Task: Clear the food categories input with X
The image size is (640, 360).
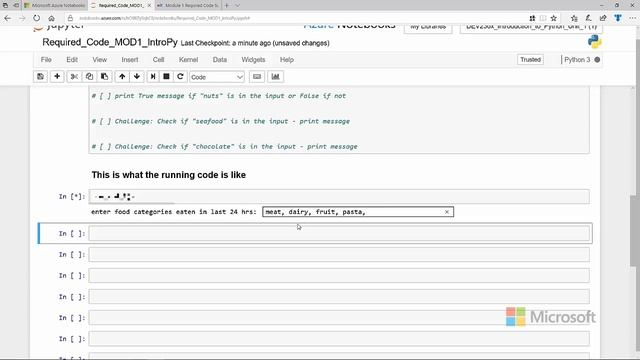Action: 447,212
